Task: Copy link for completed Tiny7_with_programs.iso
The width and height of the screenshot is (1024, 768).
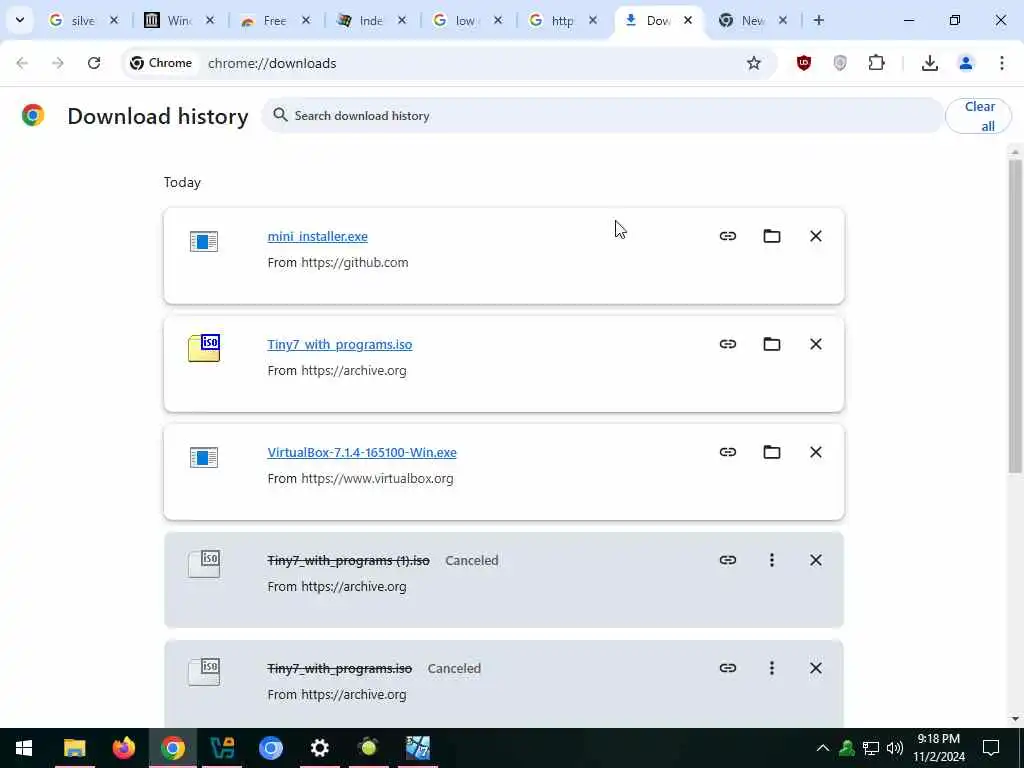Action: 728,344
